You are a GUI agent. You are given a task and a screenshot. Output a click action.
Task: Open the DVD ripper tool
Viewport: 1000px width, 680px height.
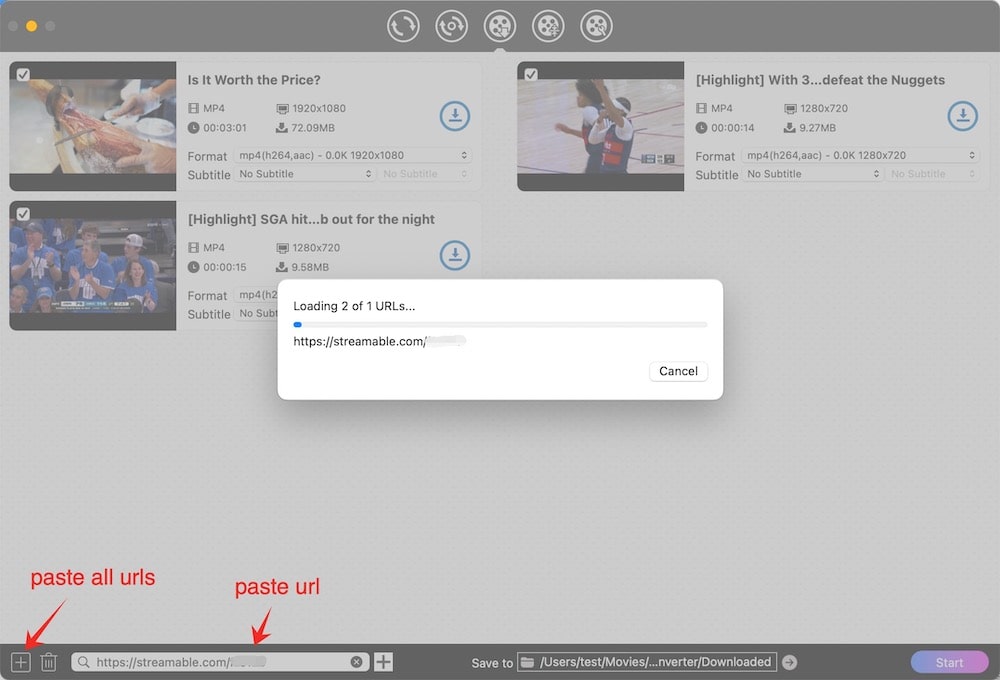point(452,26)
